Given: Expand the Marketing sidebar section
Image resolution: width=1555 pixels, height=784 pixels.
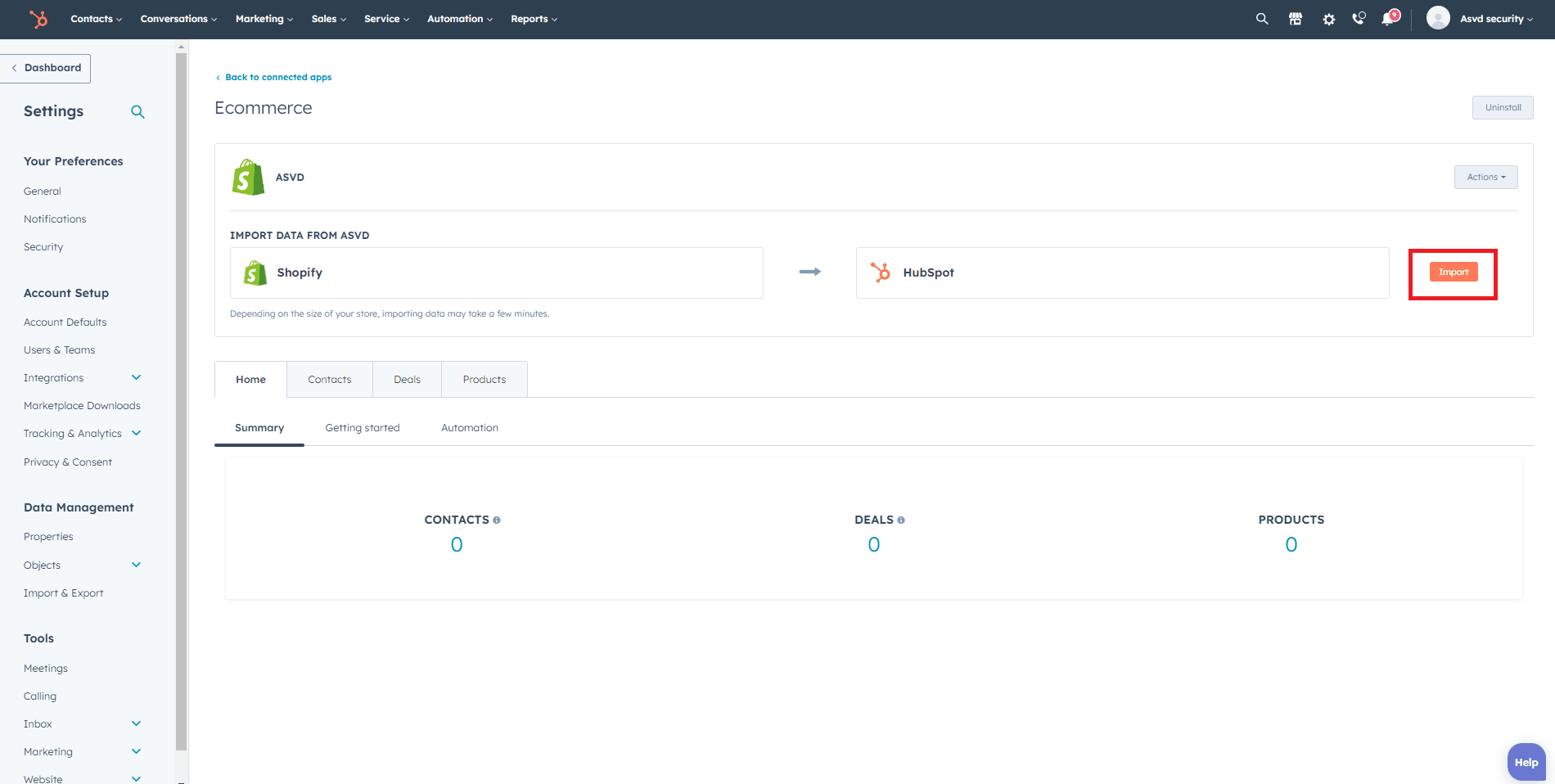Looking at the screenshot, I should (x=137, y=751).
